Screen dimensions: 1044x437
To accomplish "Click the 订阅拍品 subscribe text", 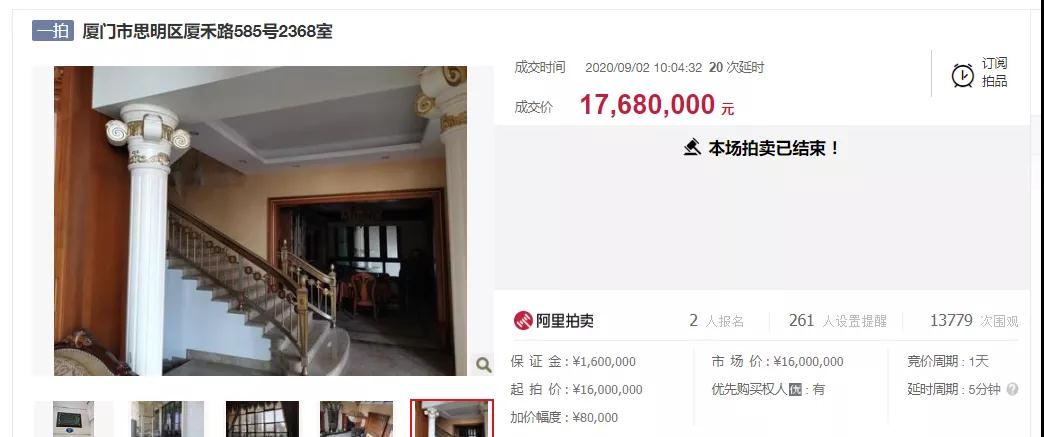I will point(994,73).
